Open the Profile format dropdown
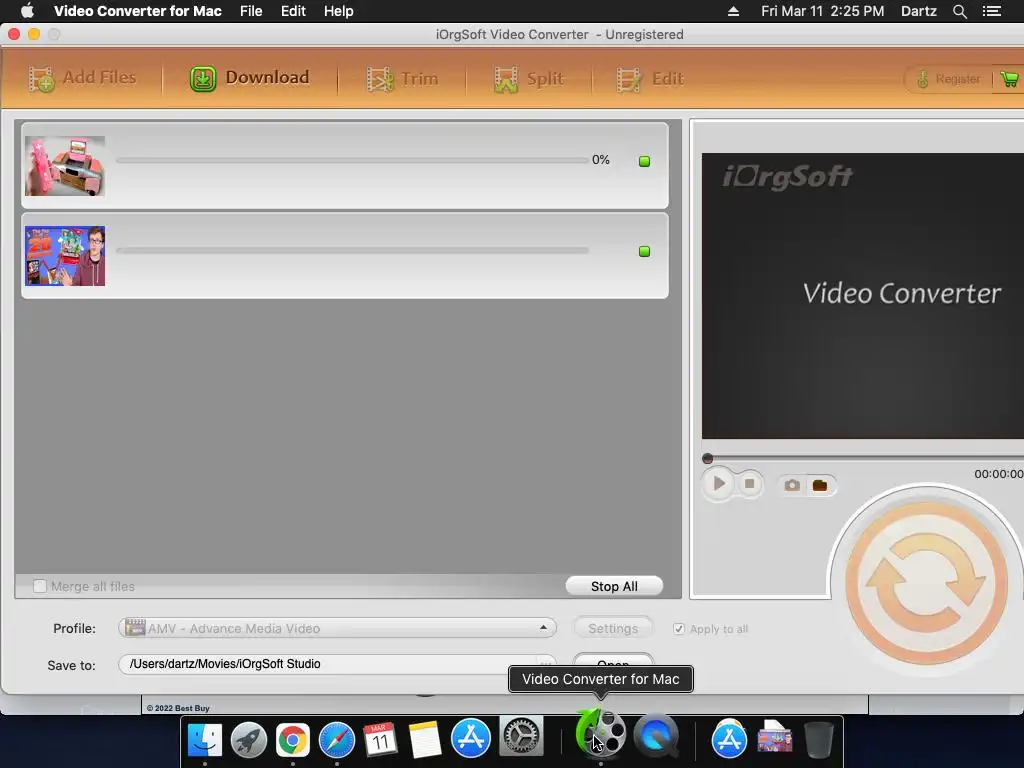The image size is (1024, 768). click(x=337, y=628)
